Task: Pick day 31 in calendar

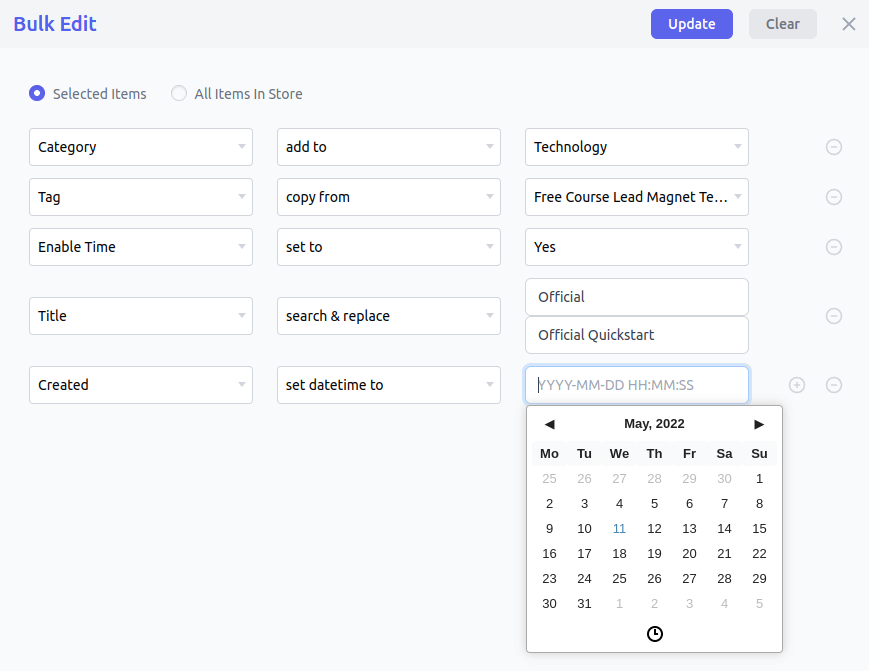Action: click(584, 603)
